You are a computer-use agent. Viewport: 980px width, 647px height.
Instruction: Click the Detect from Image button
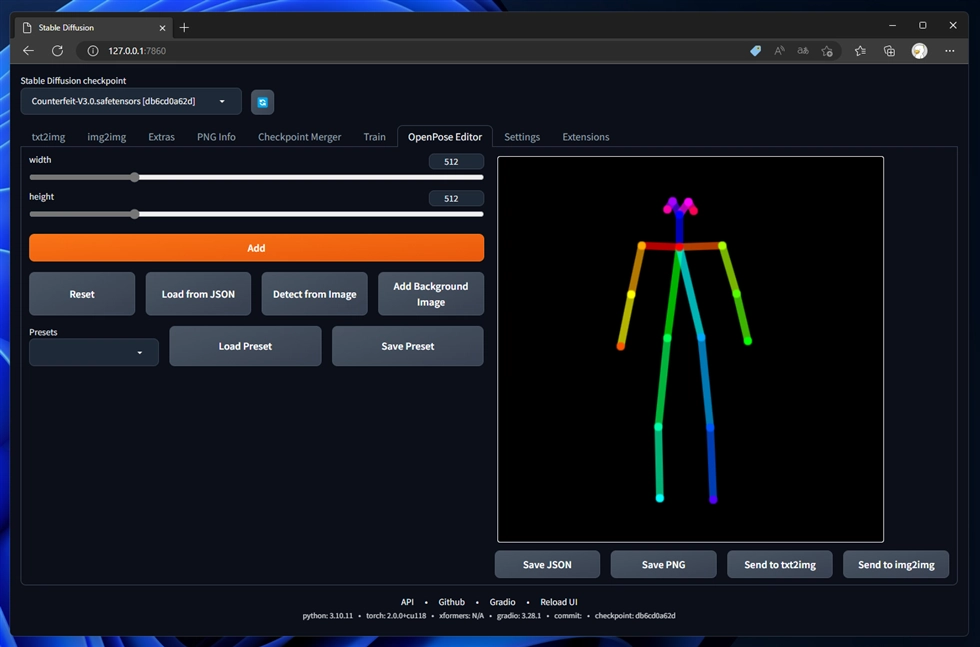[x=314, y=294]
